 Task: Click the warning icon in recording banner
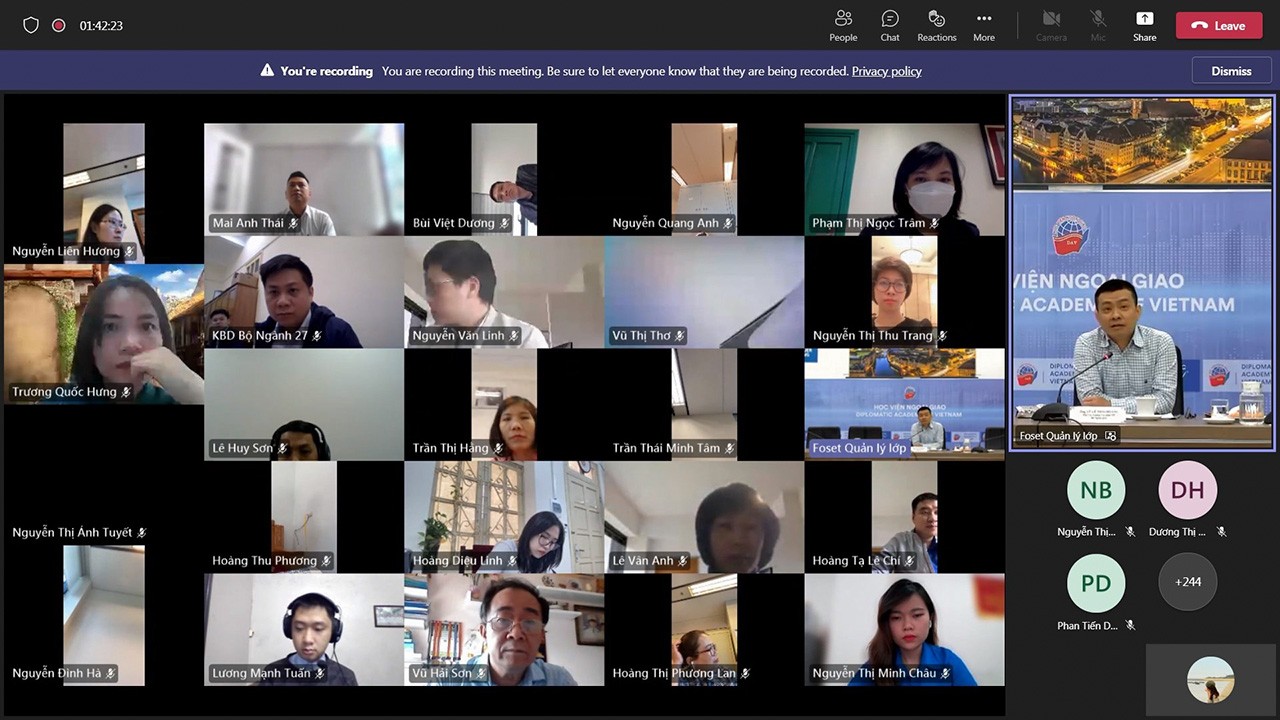coord(267,71)
